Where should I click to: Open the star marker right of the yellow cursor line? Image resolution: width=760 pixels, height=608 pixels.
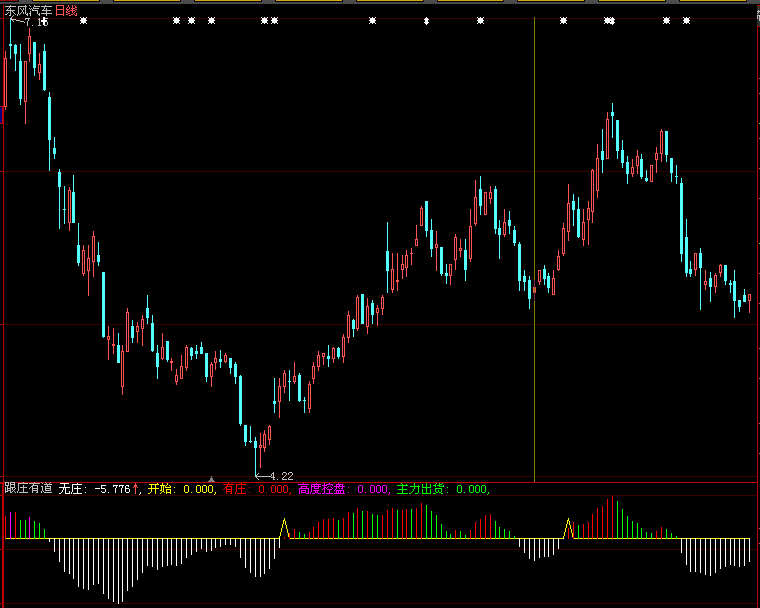563,20
